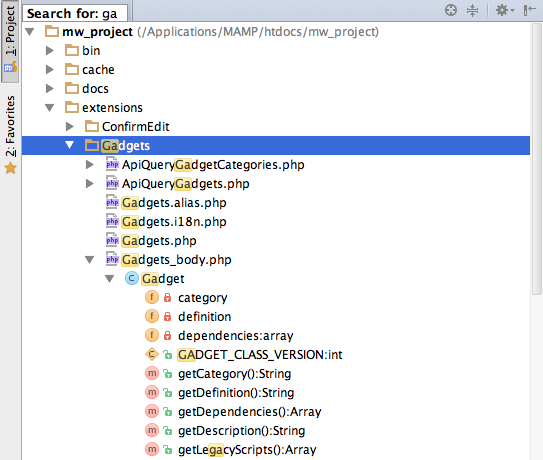
Task: Click the scroll from source target icon
Action: pyautogui.click(x=451, y=10)
